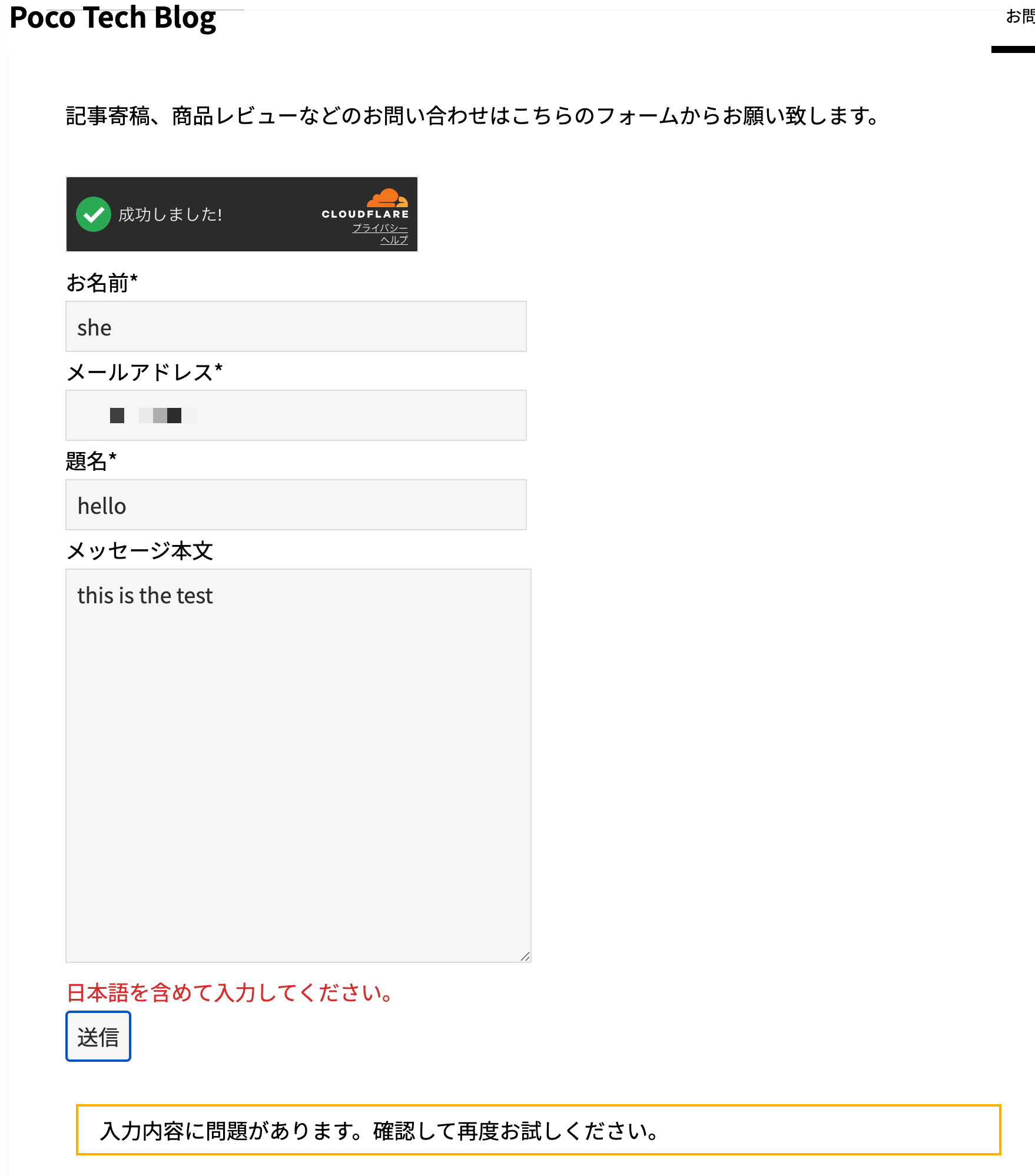1035x1176 pixels.
Task: Click the 記事寄稿、商品レビュー intro paragraph
Action: (473, 116)
